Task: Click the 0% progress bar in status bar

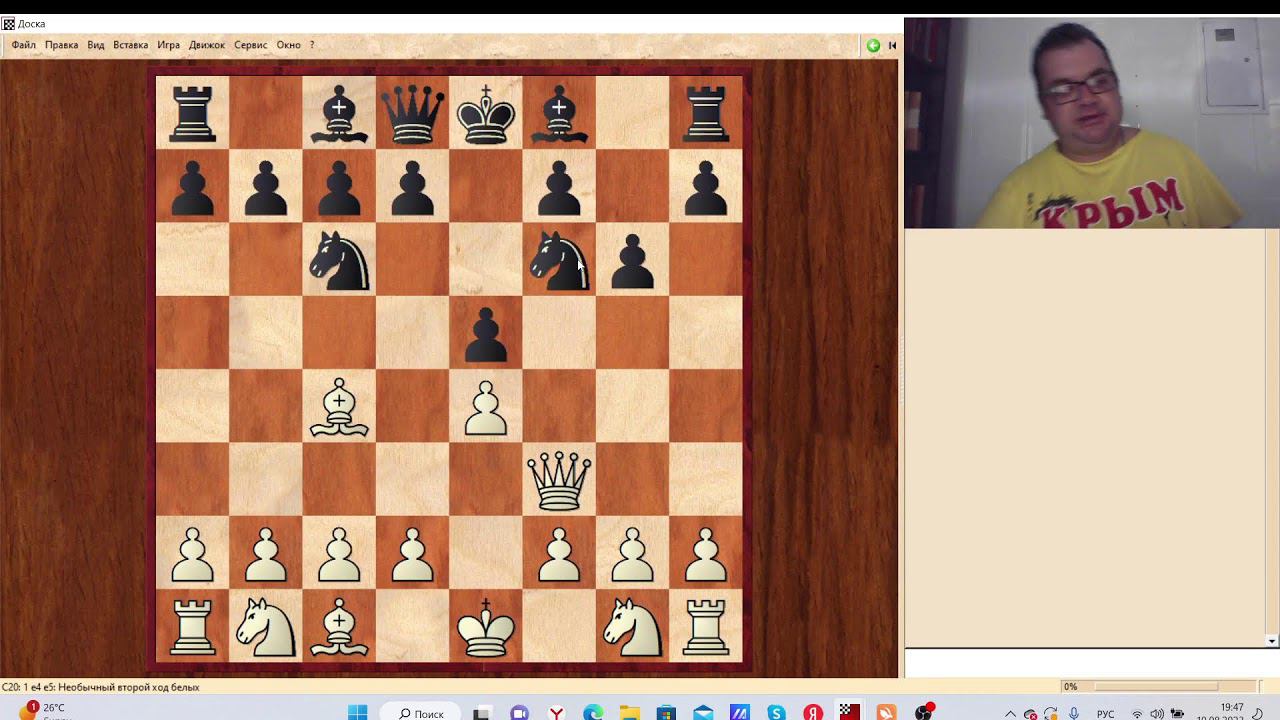Action: [1157, 687]
